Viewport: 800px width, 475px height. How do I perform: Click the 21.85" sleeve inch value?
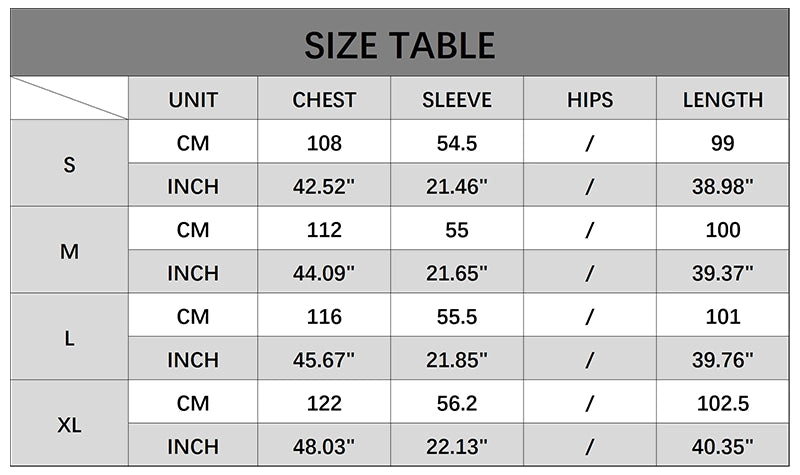tap(457, 360)
